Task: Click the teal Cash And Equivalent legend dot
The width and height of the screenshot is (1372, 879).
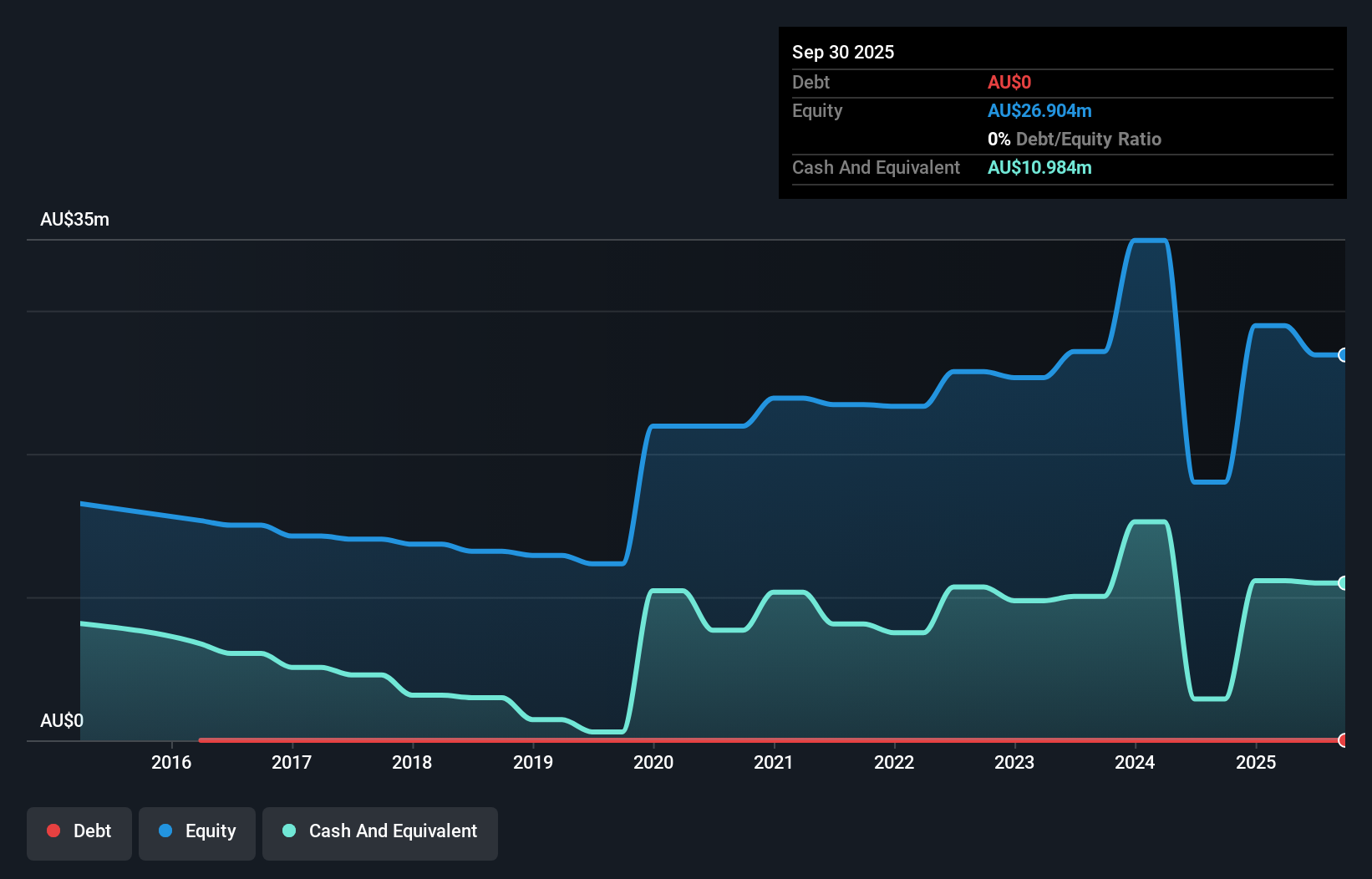Action: (x=288, y=831)
